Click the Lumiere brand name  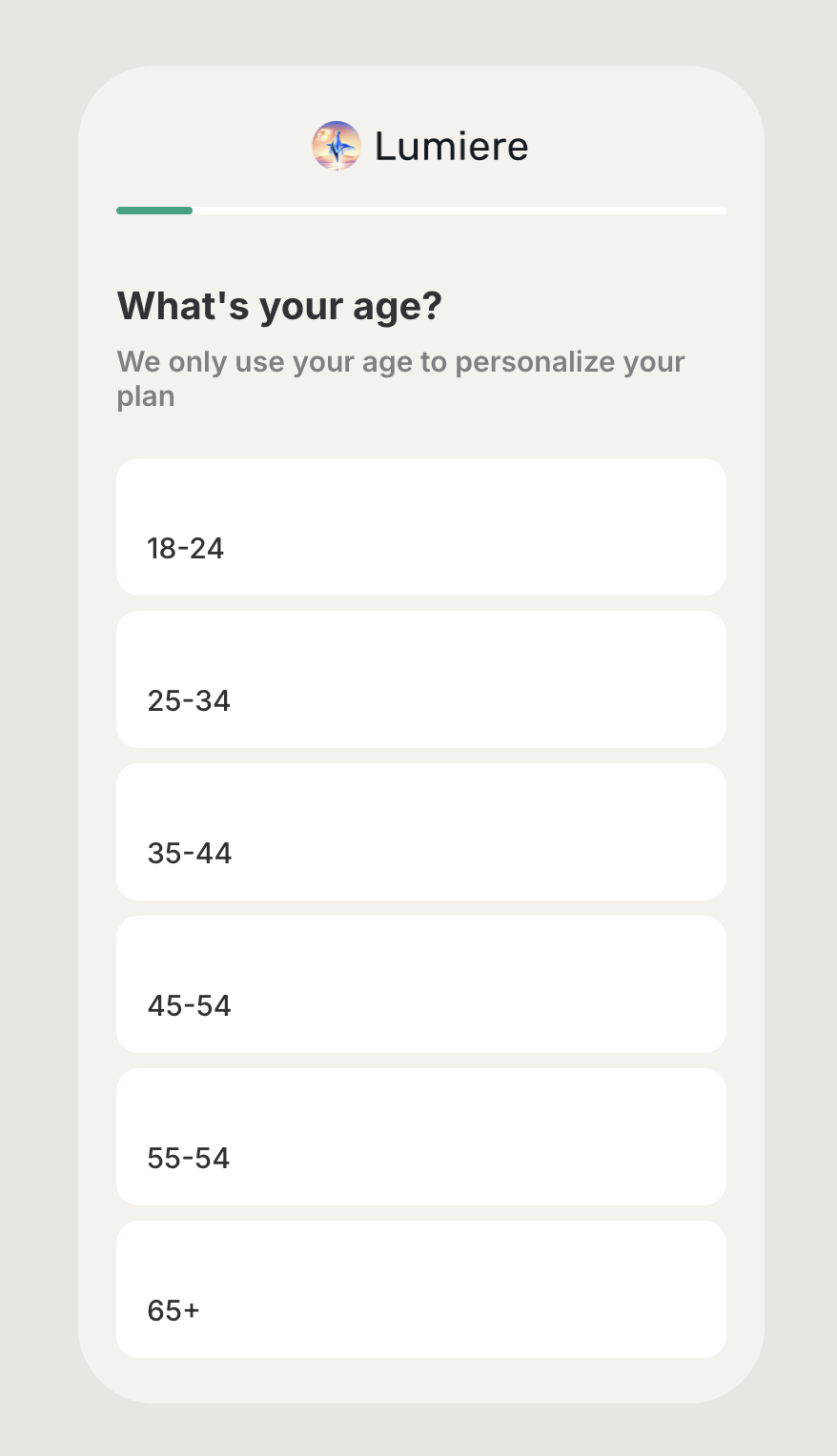click(x=451, y=146)
